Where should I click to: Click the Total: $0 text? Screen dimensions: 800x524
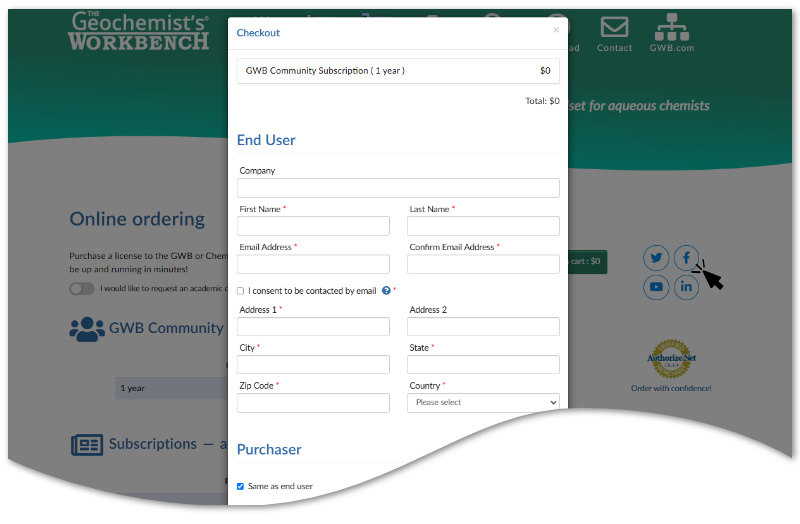[x=542, y=101]
